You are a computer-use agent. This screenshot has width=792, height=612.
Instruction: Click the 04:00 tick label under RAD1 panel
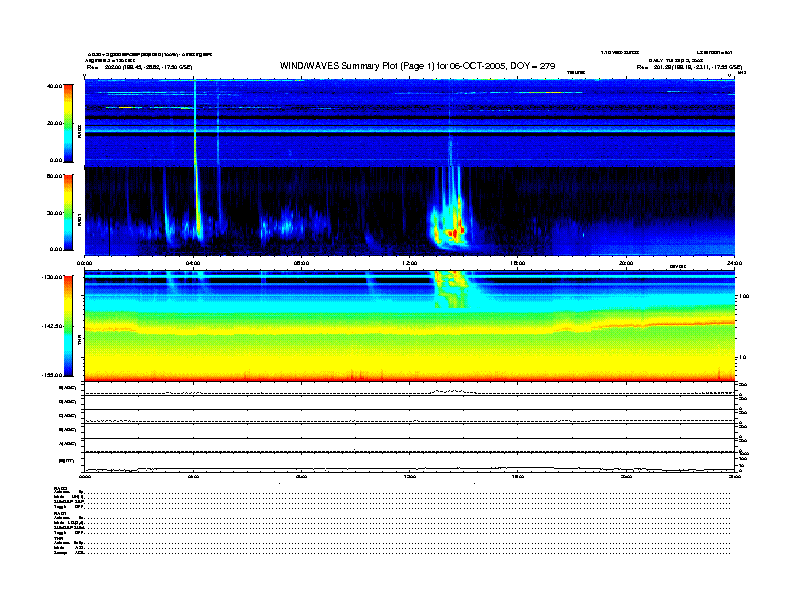click(x=193, y=263)
